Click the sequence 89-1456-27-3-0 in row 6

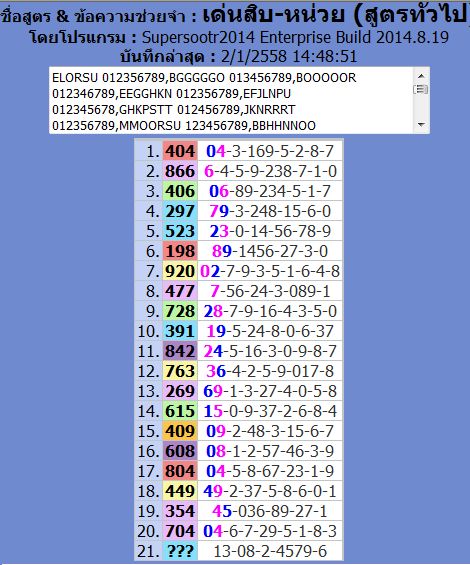tap(270, 251)
